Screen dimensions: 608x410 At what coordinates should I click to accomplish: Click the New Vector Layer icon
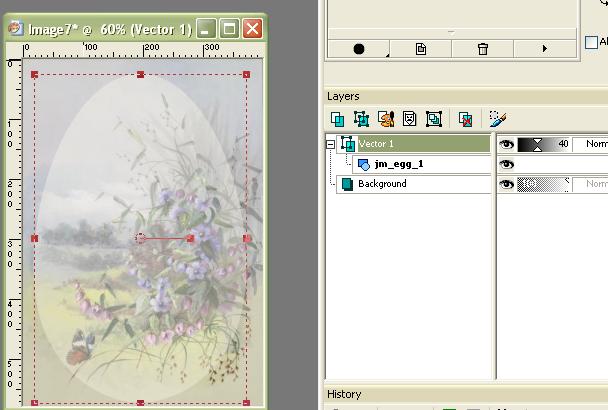361,119
